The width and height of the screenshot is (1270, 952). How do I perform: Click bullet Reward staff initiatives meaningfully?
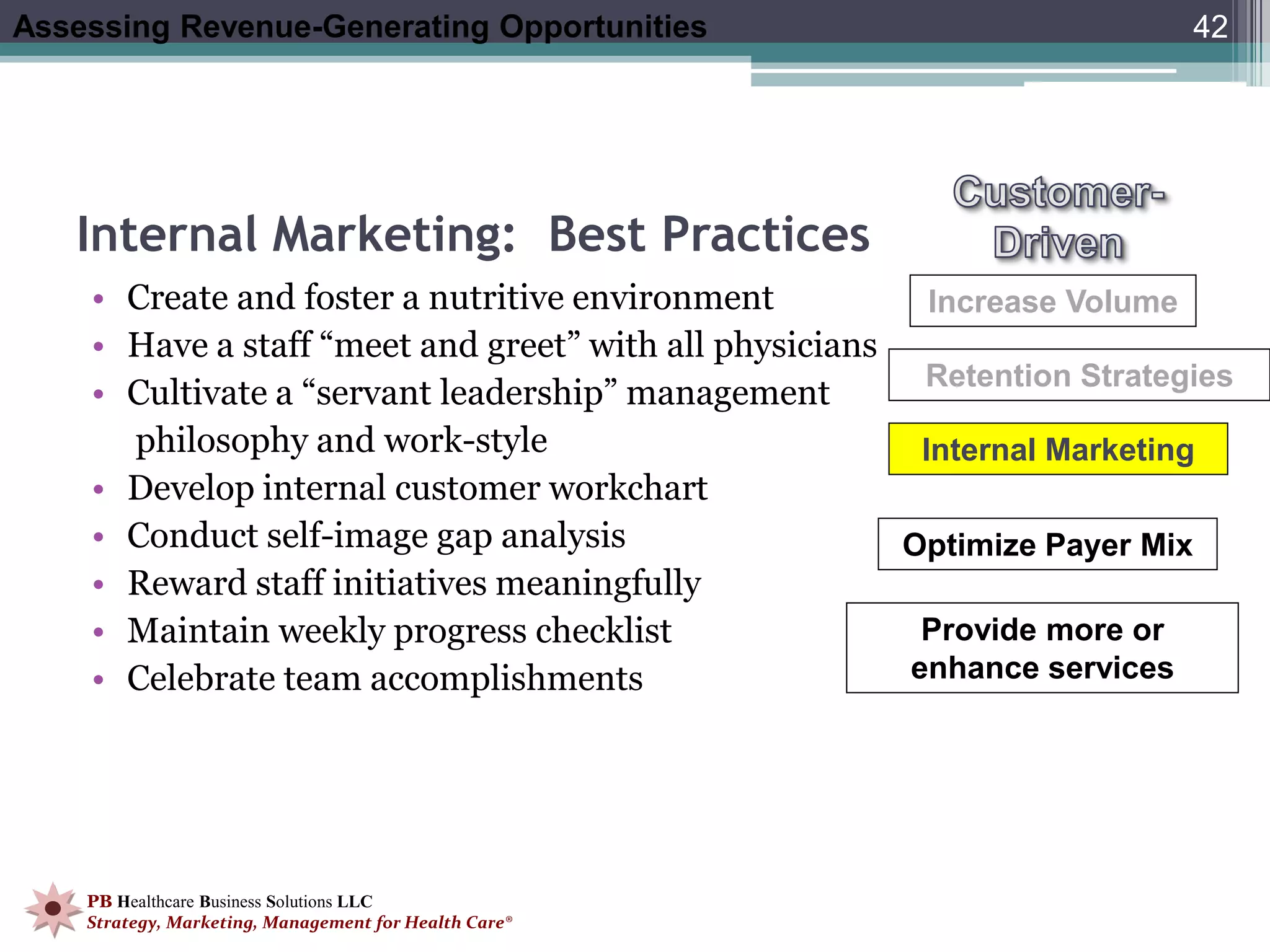tap(414, 584)
